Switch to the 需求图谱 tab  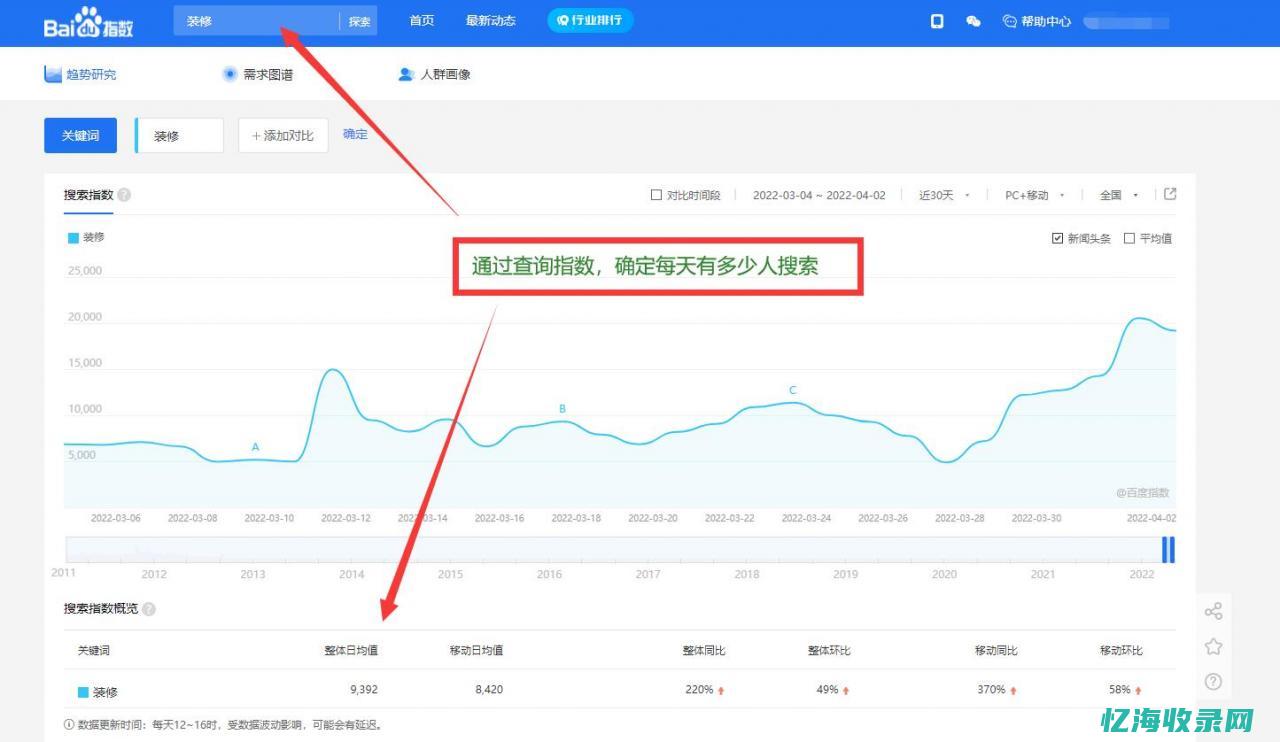[258, 74]
